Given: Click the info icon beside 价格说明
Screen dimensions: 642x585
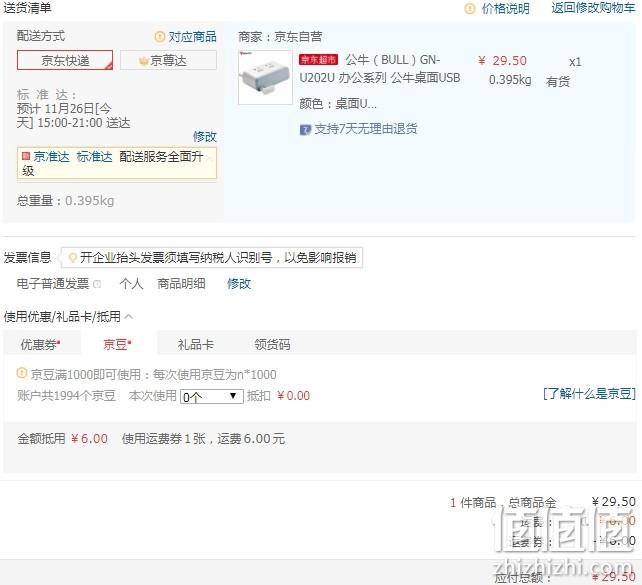Looking at the screenshot, I should (470, 9).
